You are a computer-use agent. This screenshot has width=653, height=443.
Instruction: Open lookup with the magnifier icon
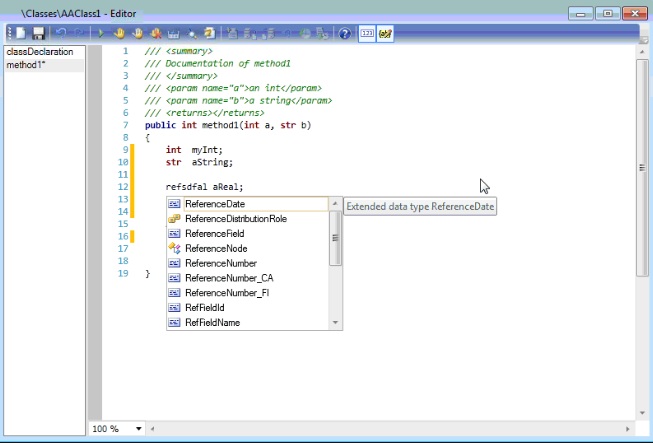pos(192,33)
